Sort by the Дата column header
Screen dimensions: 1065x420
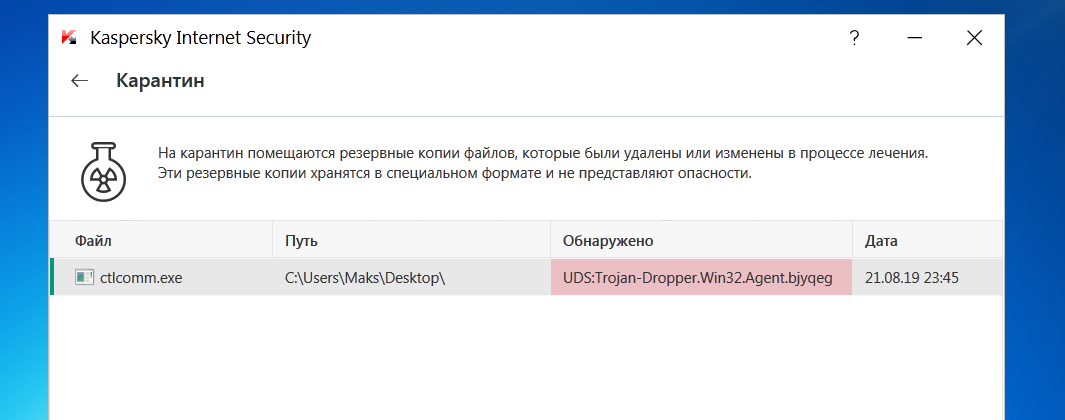pos(927,241)
